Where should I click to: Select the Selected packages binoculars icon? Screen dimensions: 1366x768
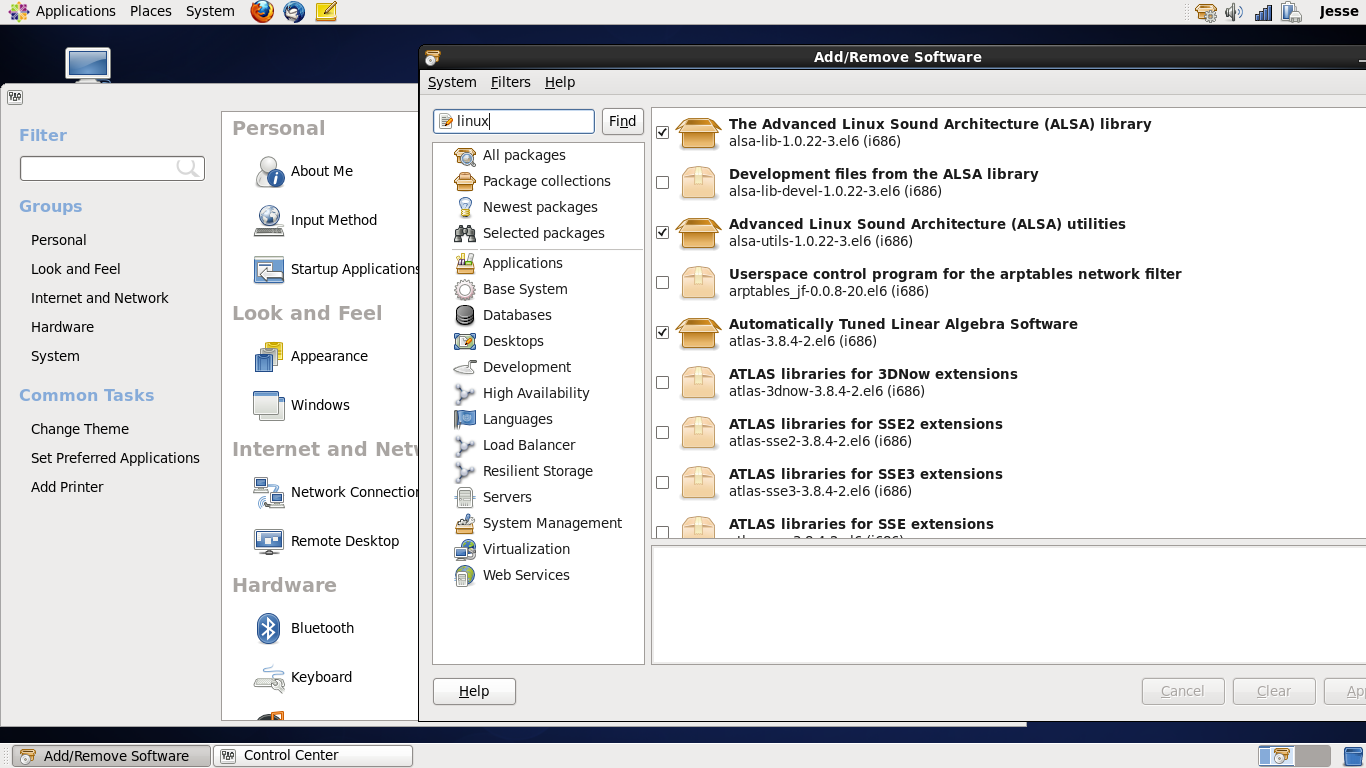(x=465, y=233)
